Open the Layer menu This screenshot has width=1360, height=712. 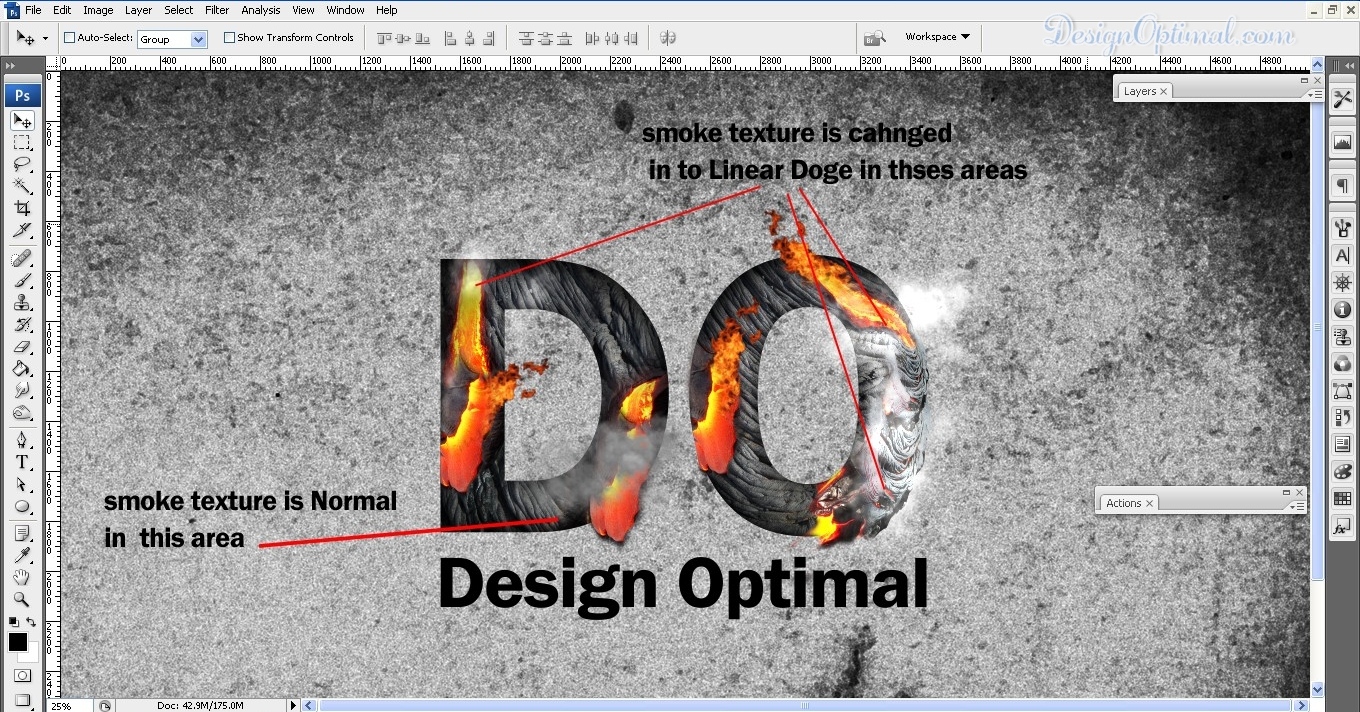[x=138, y=10]
